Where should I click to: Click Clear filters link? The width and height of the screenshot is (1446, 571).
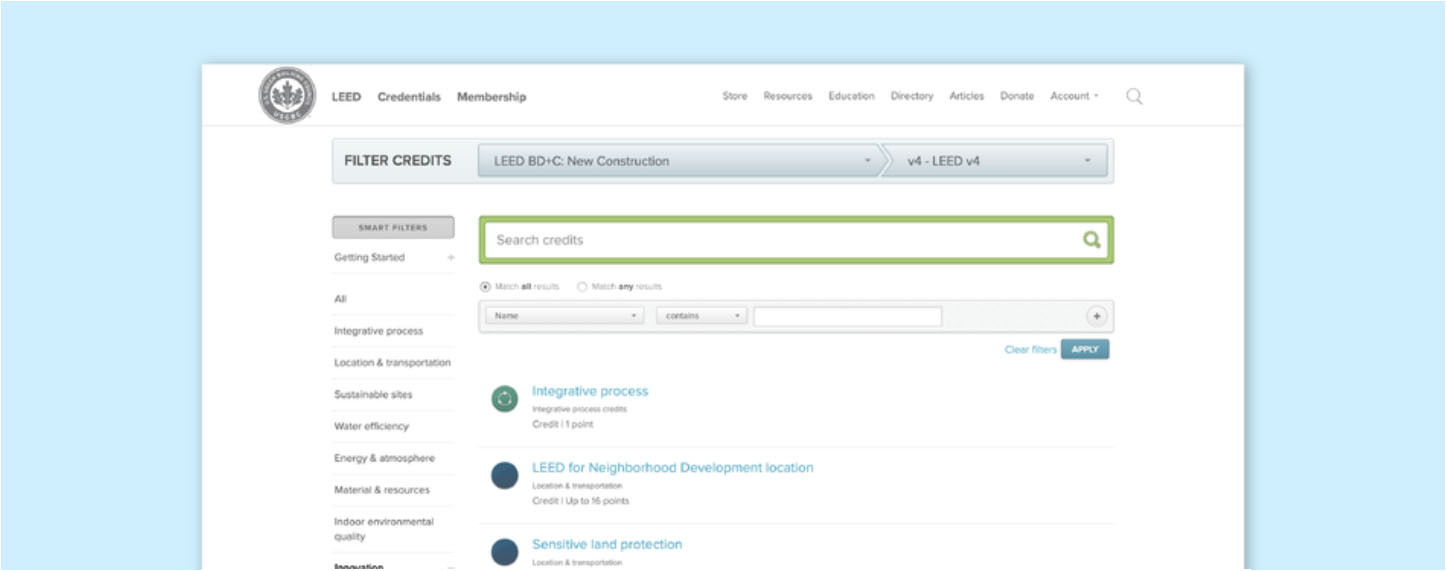tap(1030, 350)
